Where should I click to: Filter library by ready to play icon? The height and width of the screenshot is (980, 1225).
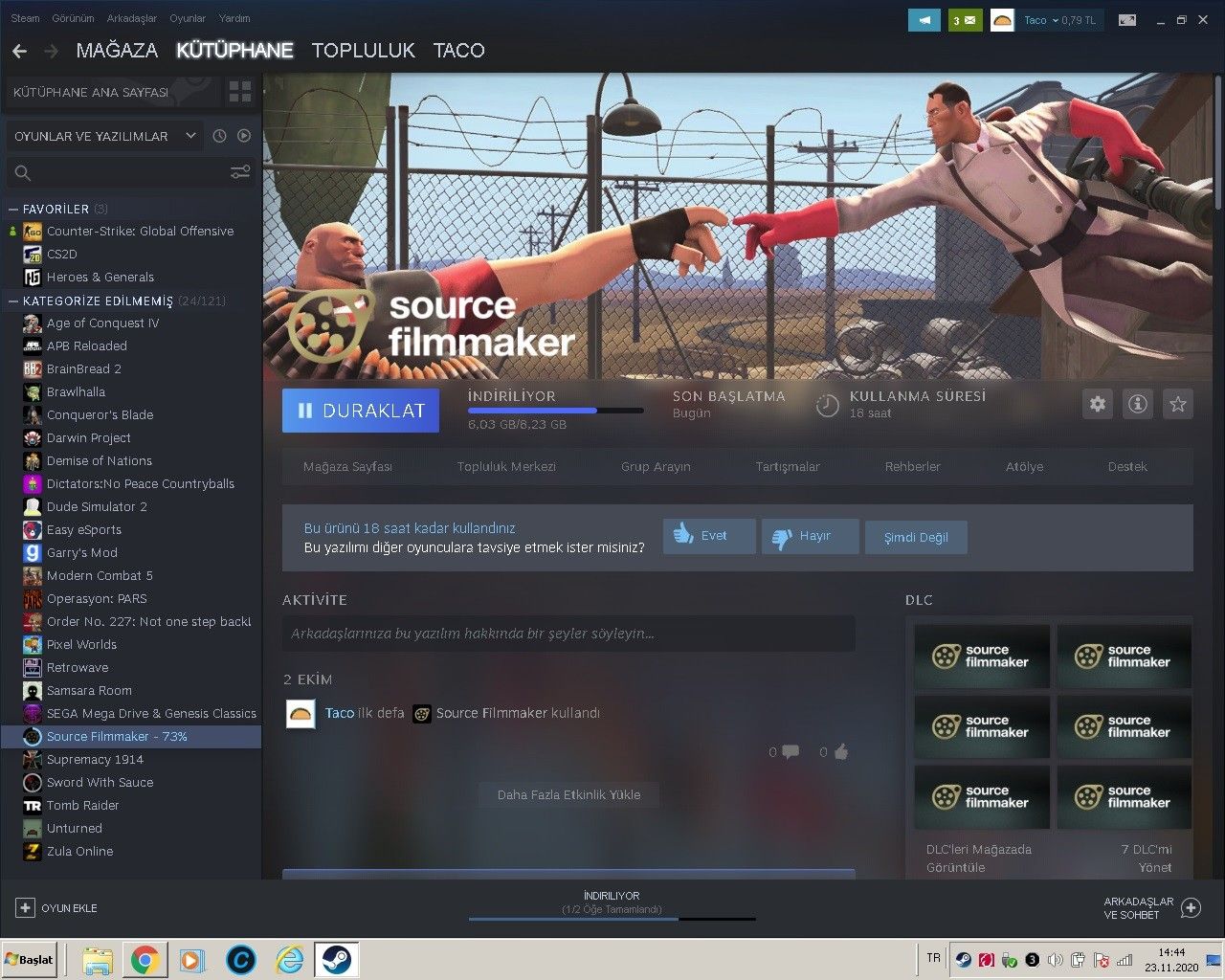click(244, 136)
